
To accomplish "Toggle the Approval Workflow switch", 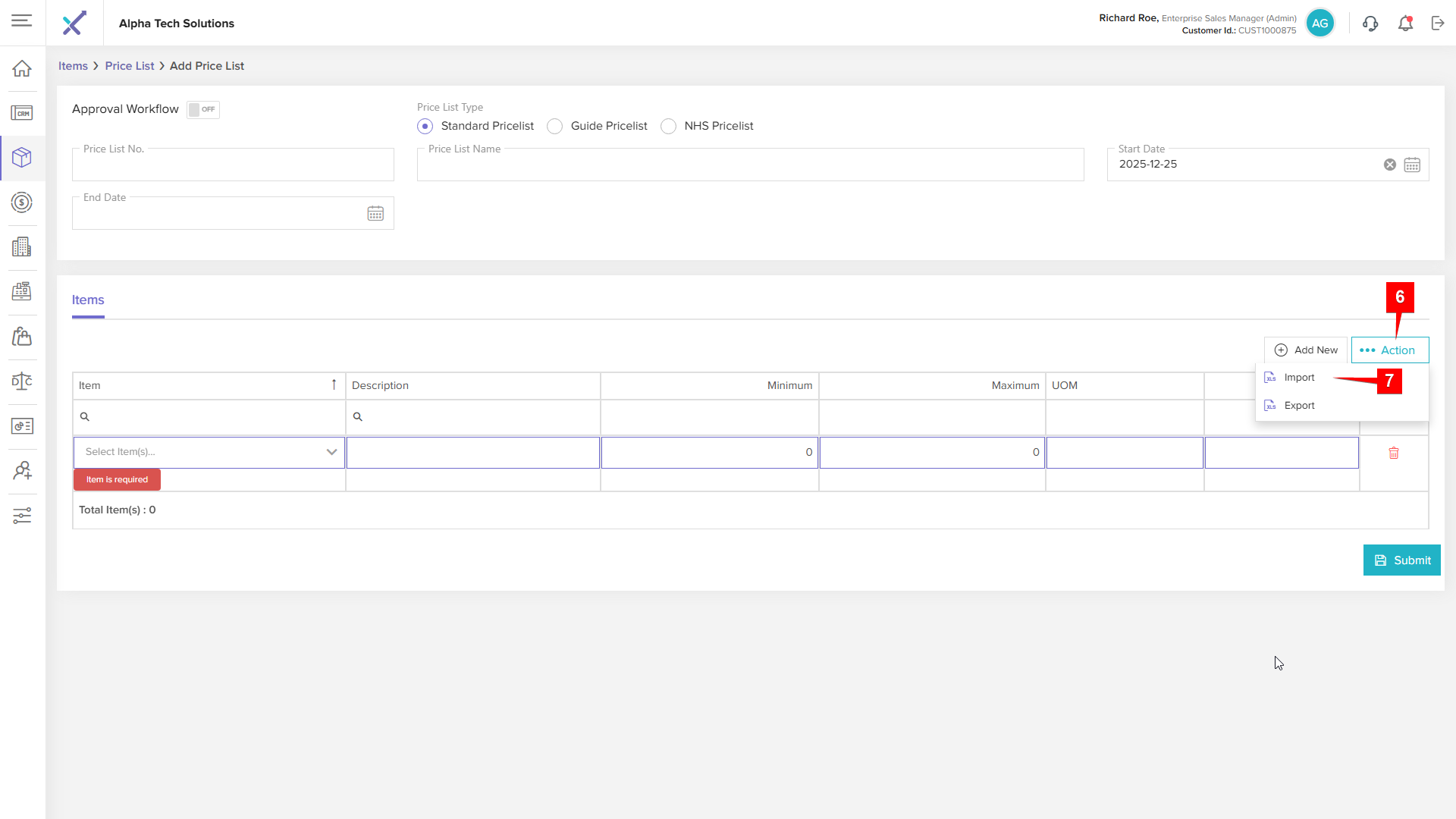I will click(x=202, y=109).
